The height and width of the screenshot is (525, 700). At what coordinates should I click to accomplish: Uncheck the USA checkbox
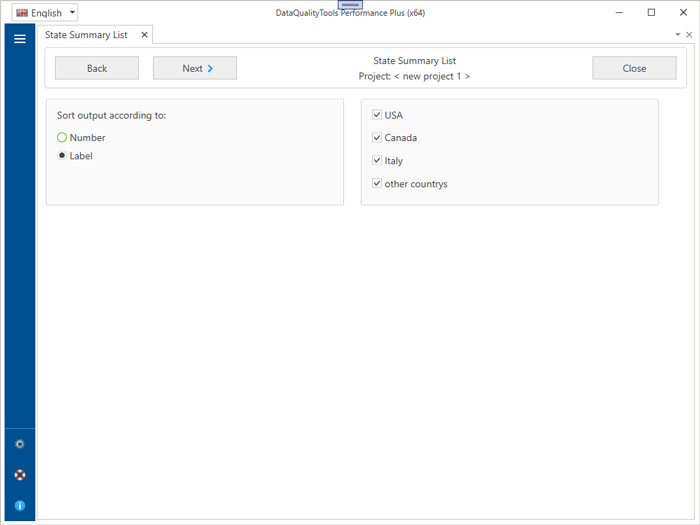[377, 115]
